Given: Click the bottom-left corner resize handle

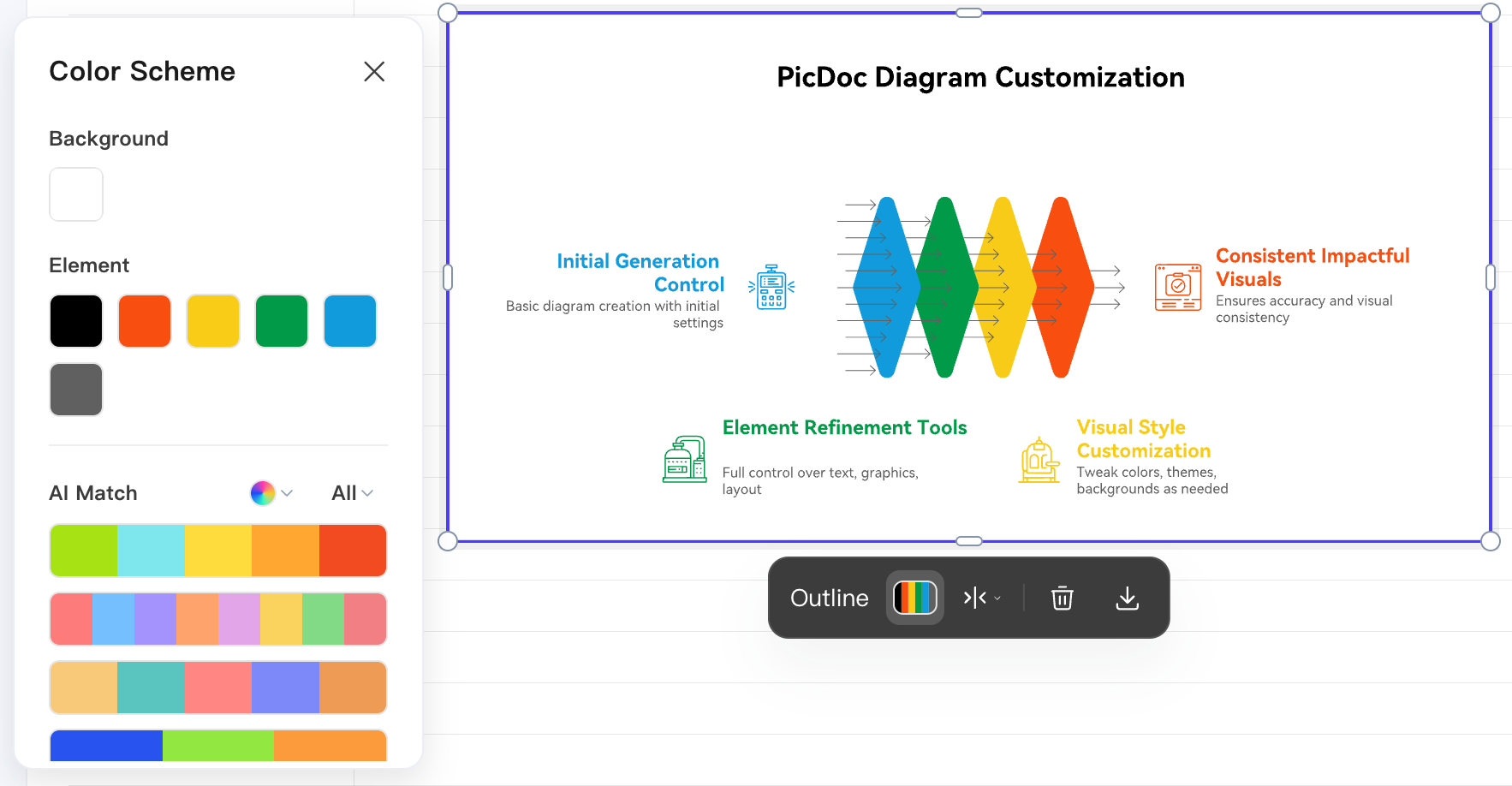Looking at the screenshot, I should [x=447, y=541].
